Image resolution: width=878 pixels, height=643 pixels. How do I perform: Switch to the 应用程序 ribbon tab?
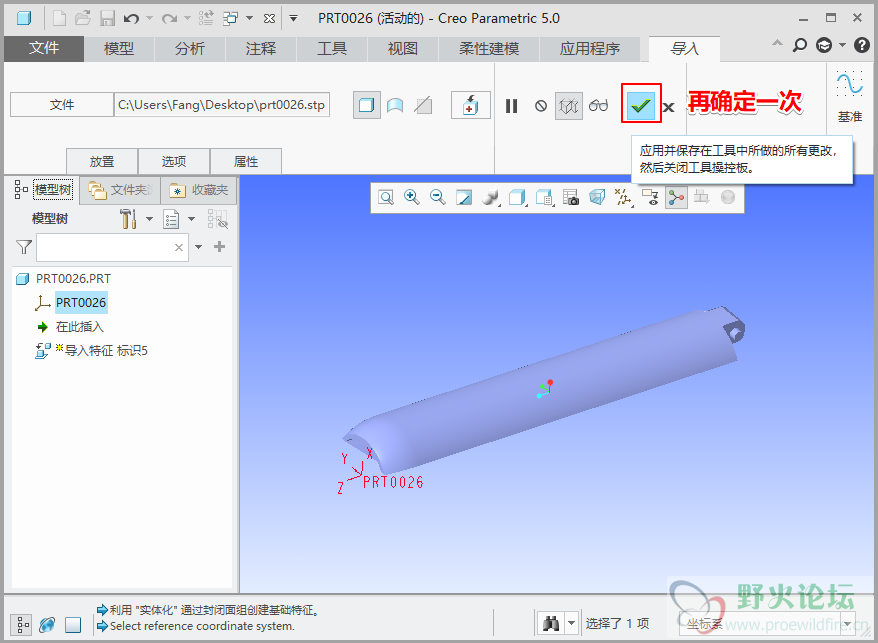pyautogui.click(x=590, y=49)
